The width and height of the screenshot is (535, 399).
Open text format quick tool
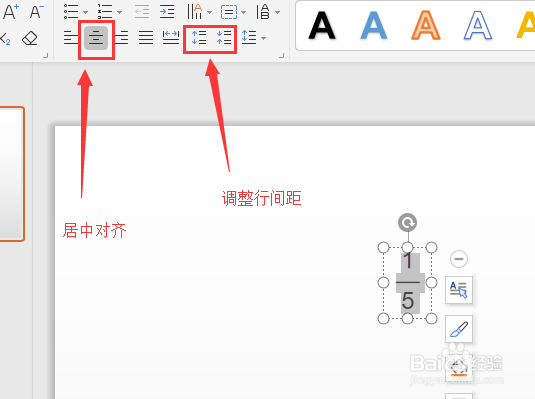point(459,290)
